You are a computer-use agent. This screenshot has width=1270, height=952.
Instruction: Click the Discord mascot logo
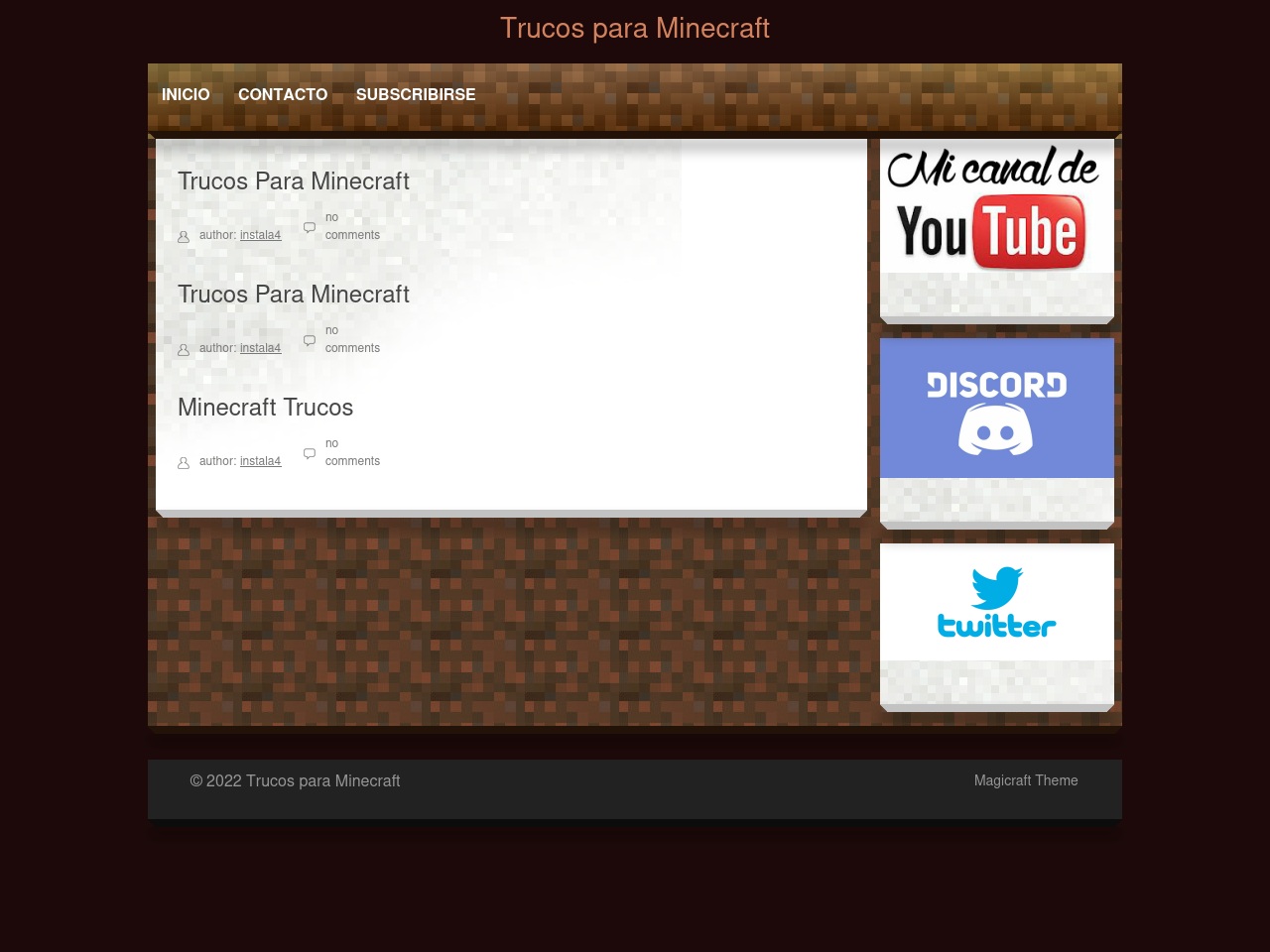pos(995,429)
